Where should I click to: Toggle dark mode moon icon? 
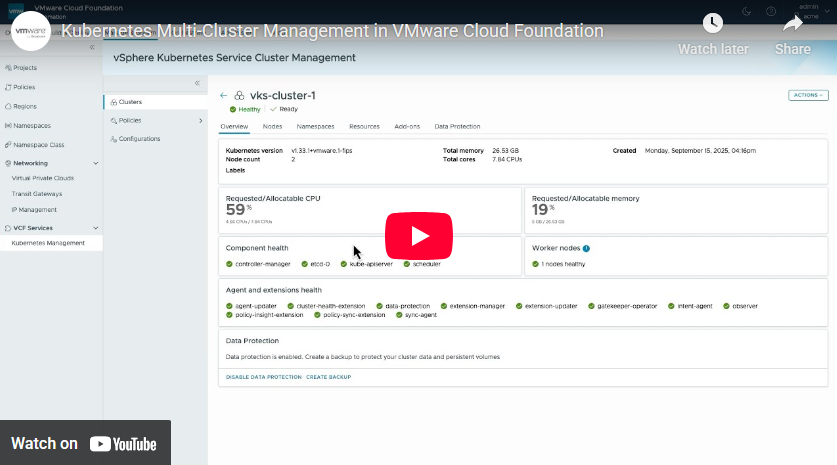click(747, 11)
